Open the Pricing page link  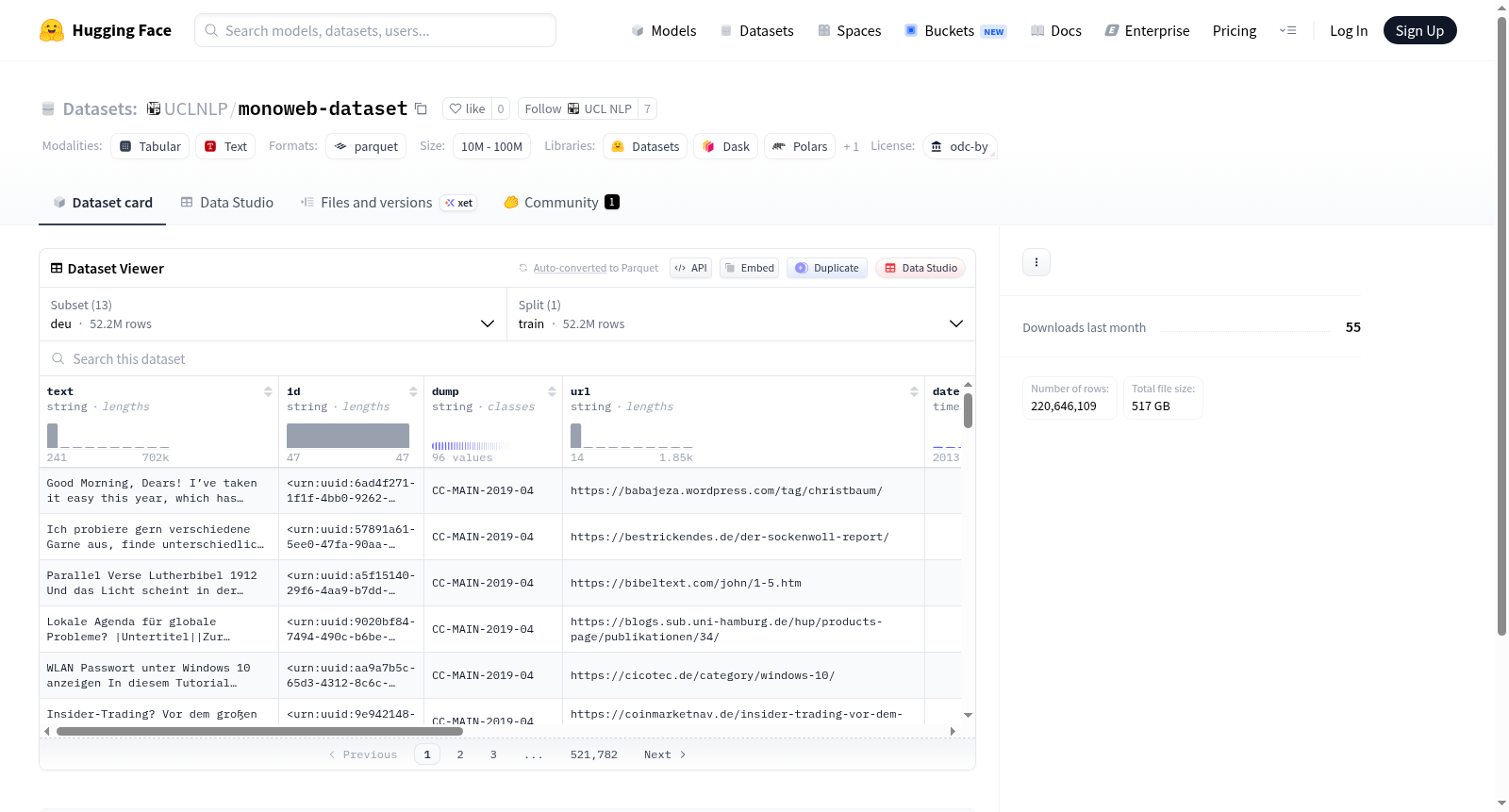tap(1235, 31)
